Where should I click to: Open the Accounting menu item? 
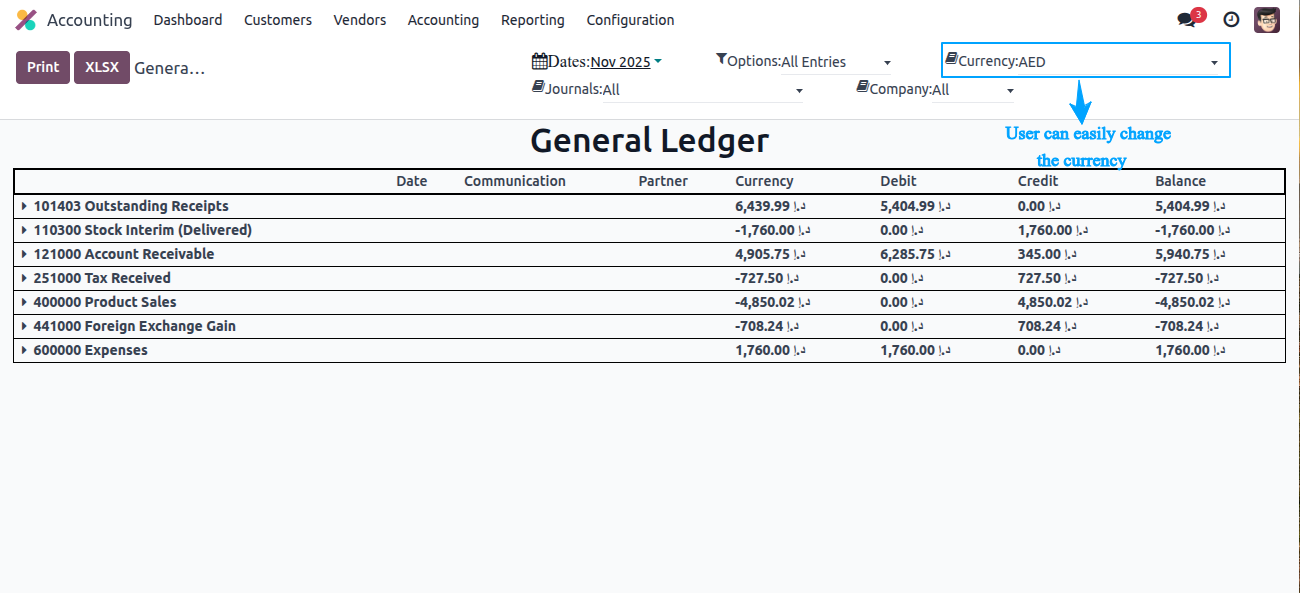443,20
